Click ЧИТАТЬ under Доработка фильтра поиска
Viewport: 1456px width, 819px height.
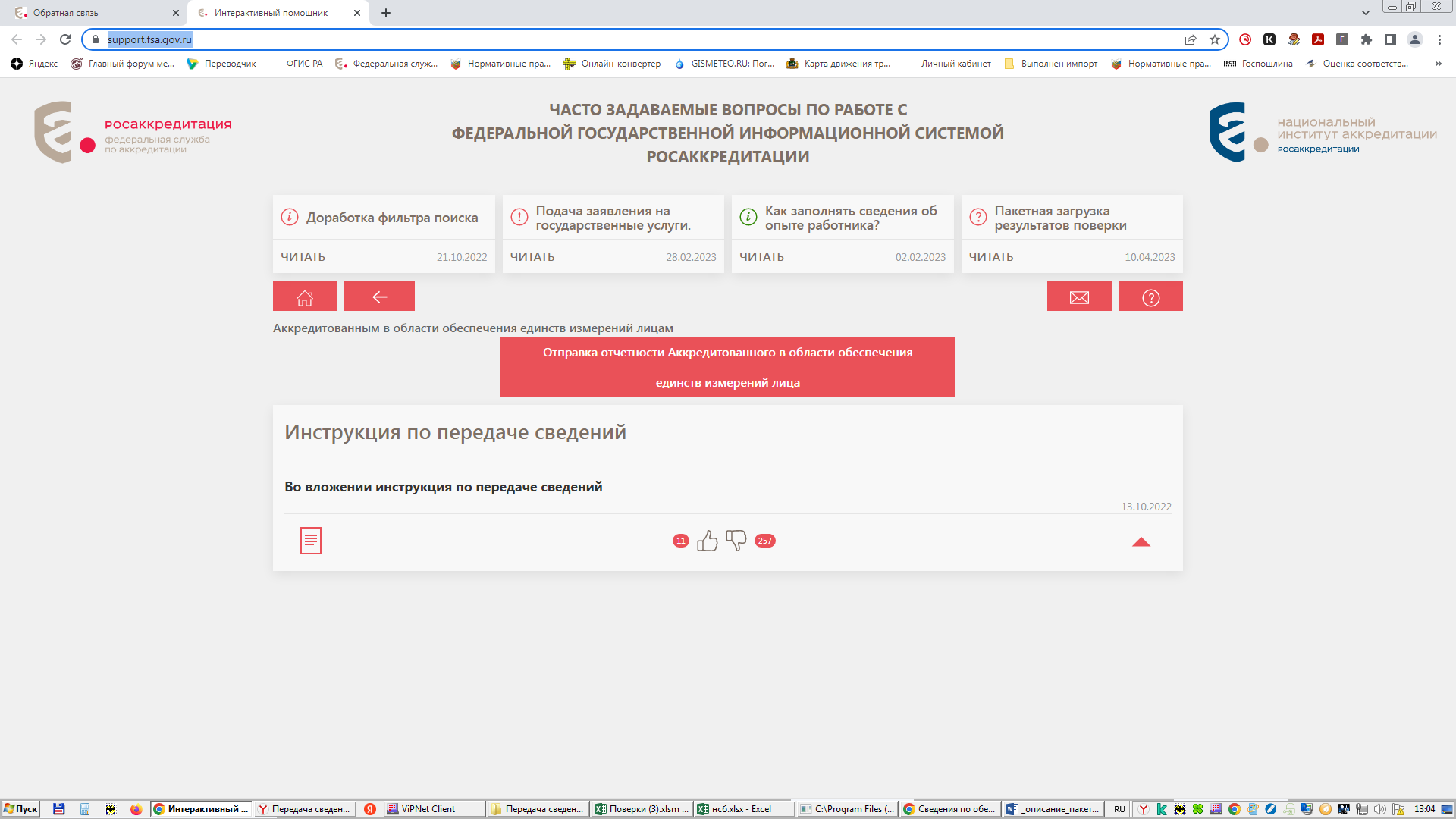click(x=303, y=257)
